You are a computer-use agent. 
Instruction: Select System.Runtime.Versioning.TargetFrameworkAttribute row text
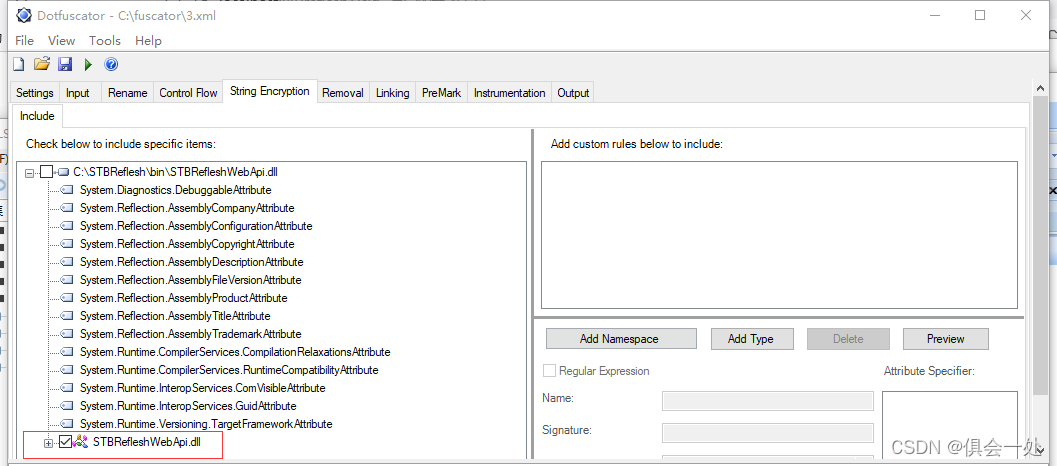click(x=206, y=424)
